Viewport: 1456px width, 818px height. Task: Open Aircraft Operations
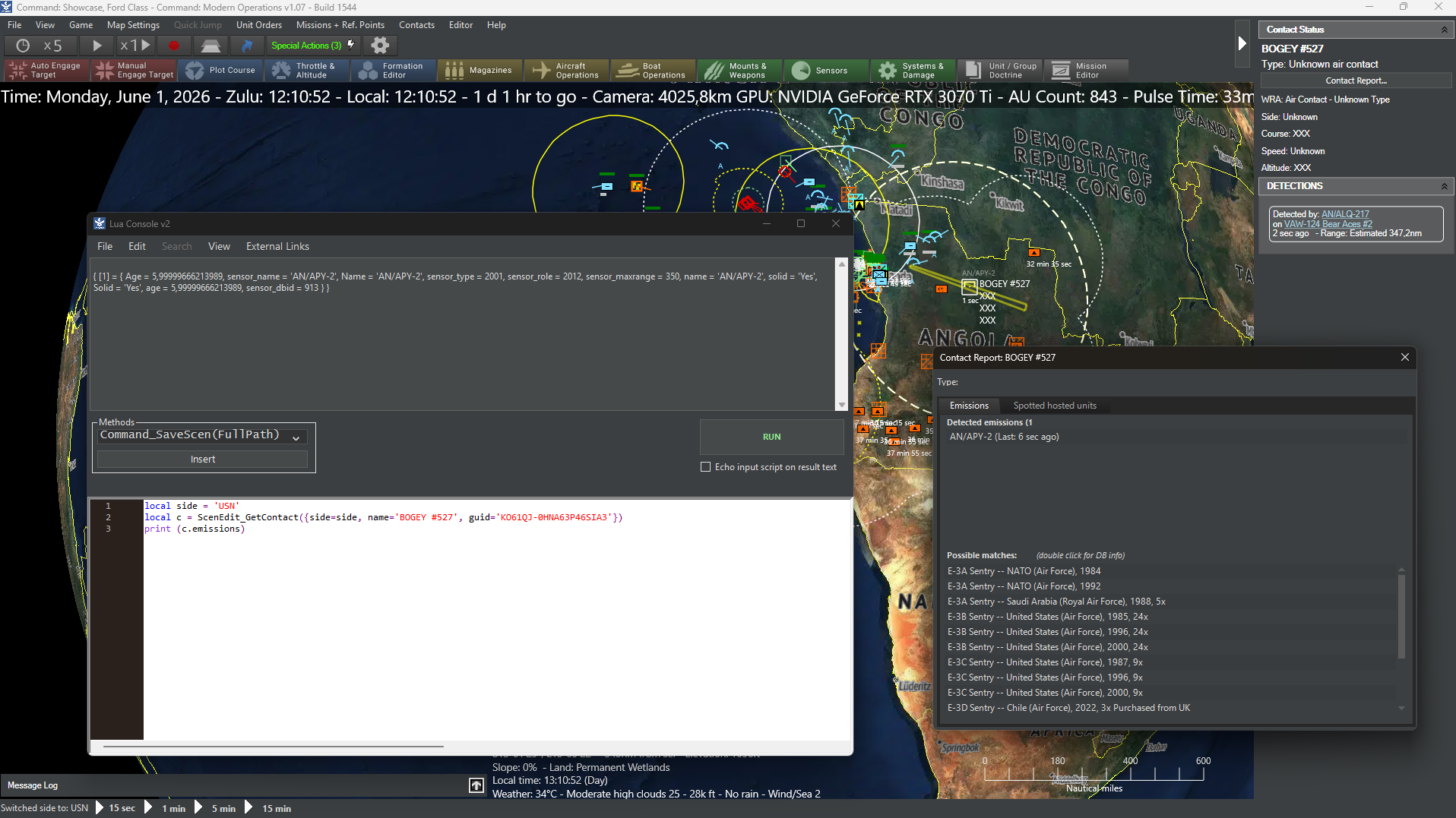(567, 71)
